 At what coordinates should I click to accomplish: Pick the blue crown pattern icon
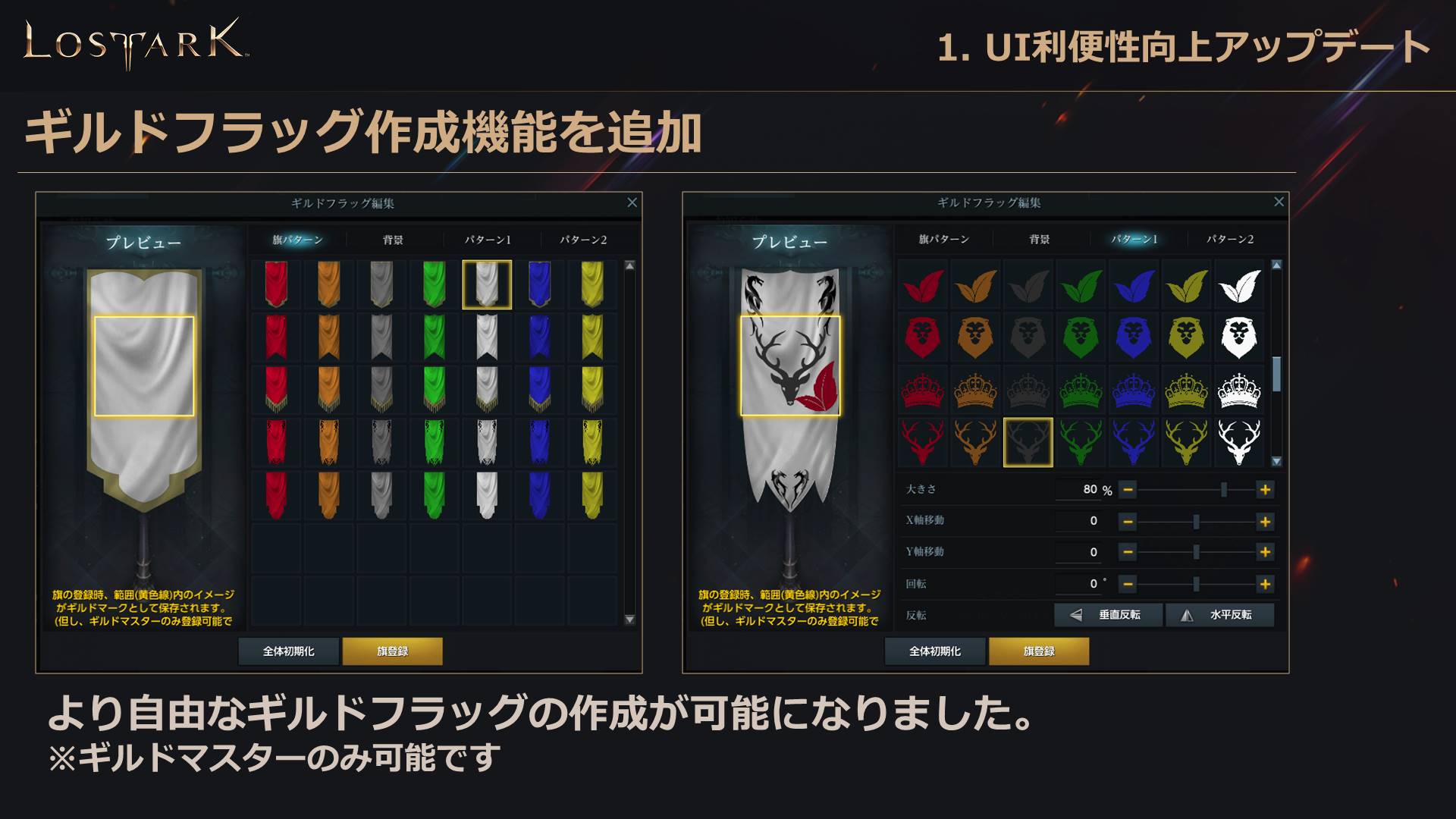click(x=1134, y=390)
